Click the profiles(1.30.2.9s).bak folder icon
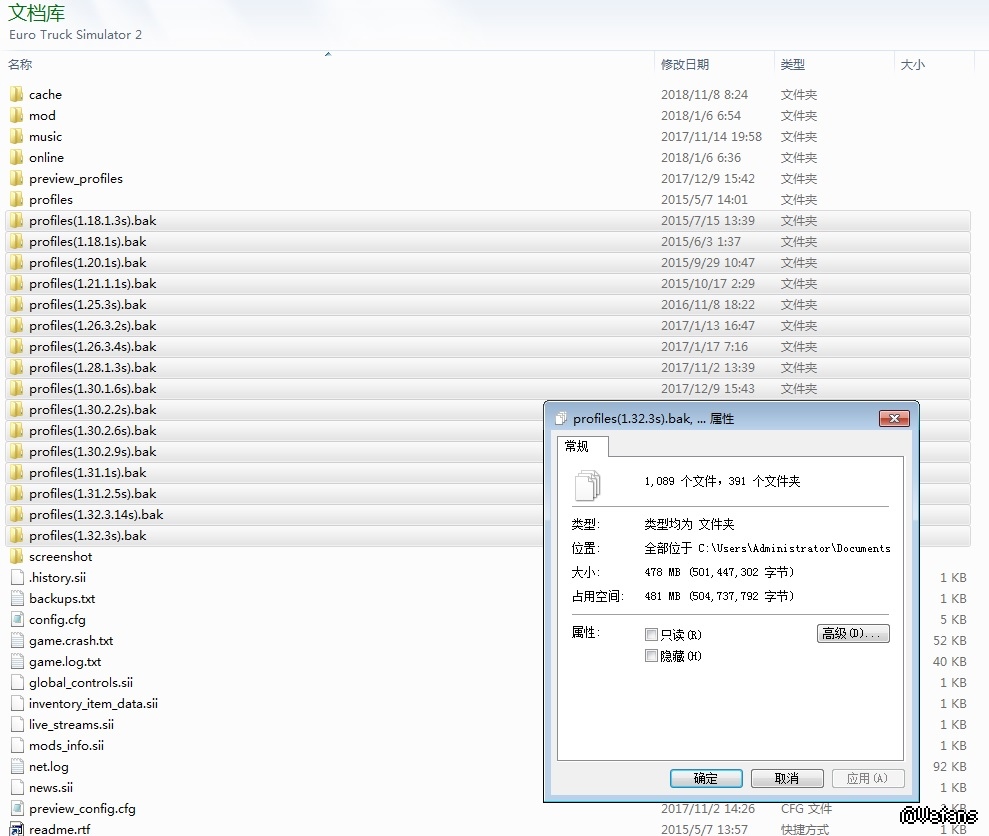989x836 pixels. tap(16, 452)
